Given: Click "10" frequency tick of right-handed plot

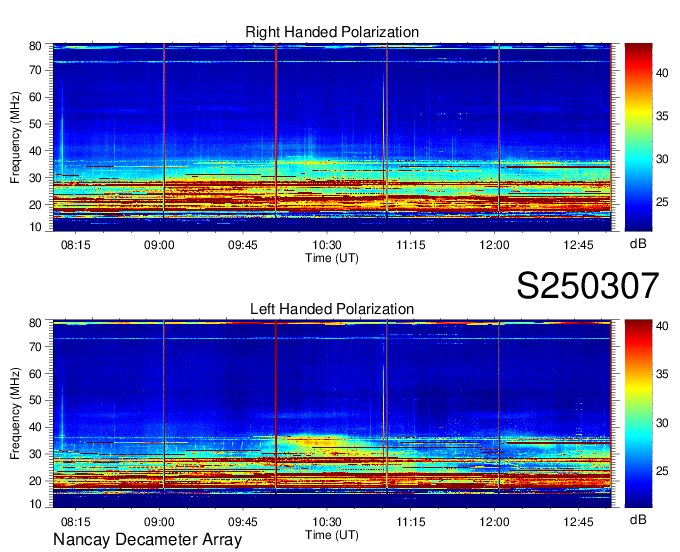Looking at the screenshot, I should pyautogui.click(x=35, y=227).
